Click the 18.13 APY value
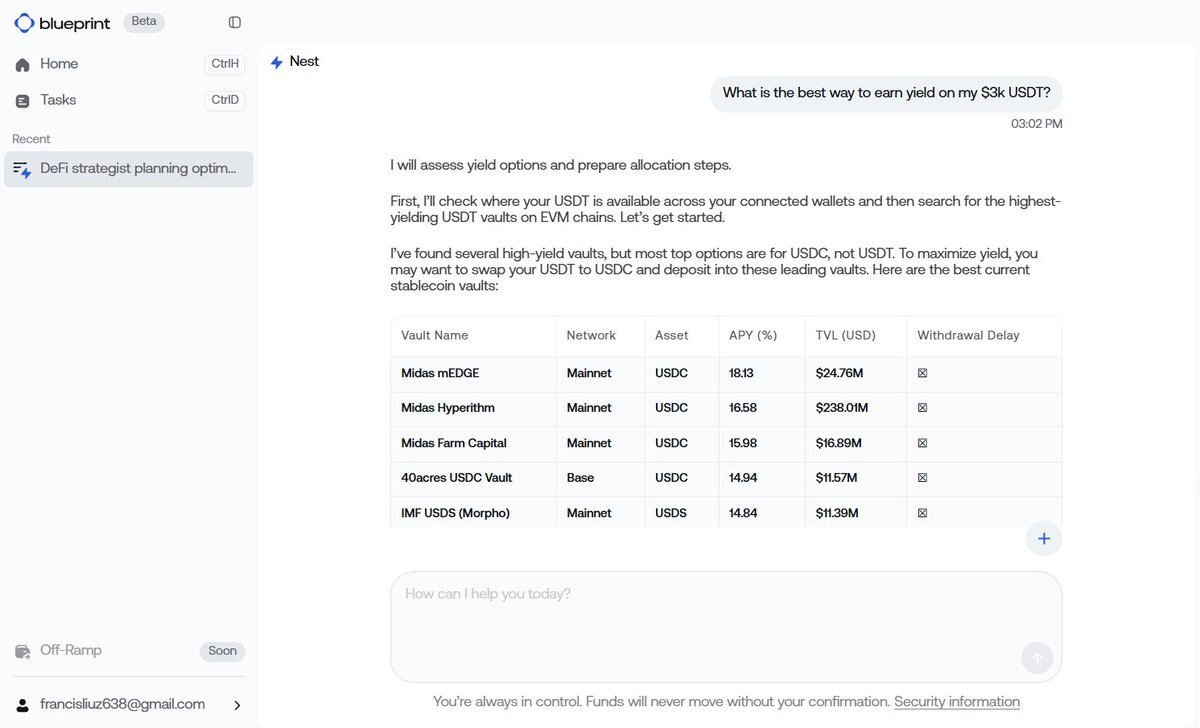 (742, 373)
